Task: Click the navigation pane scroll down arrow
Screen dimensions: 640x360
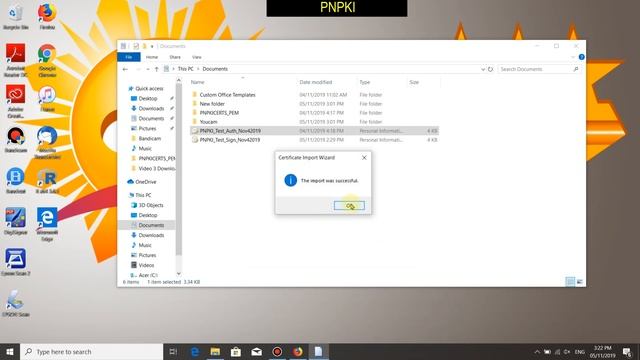Action: pyautogui.click(x=179, y=273)
